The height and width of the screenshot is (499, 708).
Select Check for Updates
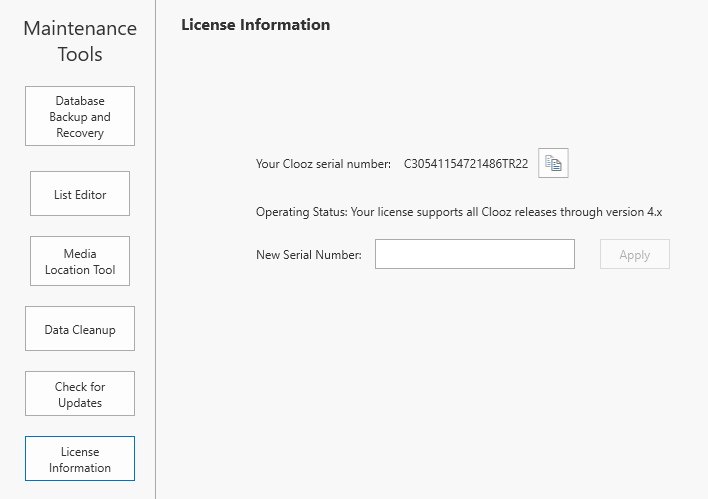(80, 394)
